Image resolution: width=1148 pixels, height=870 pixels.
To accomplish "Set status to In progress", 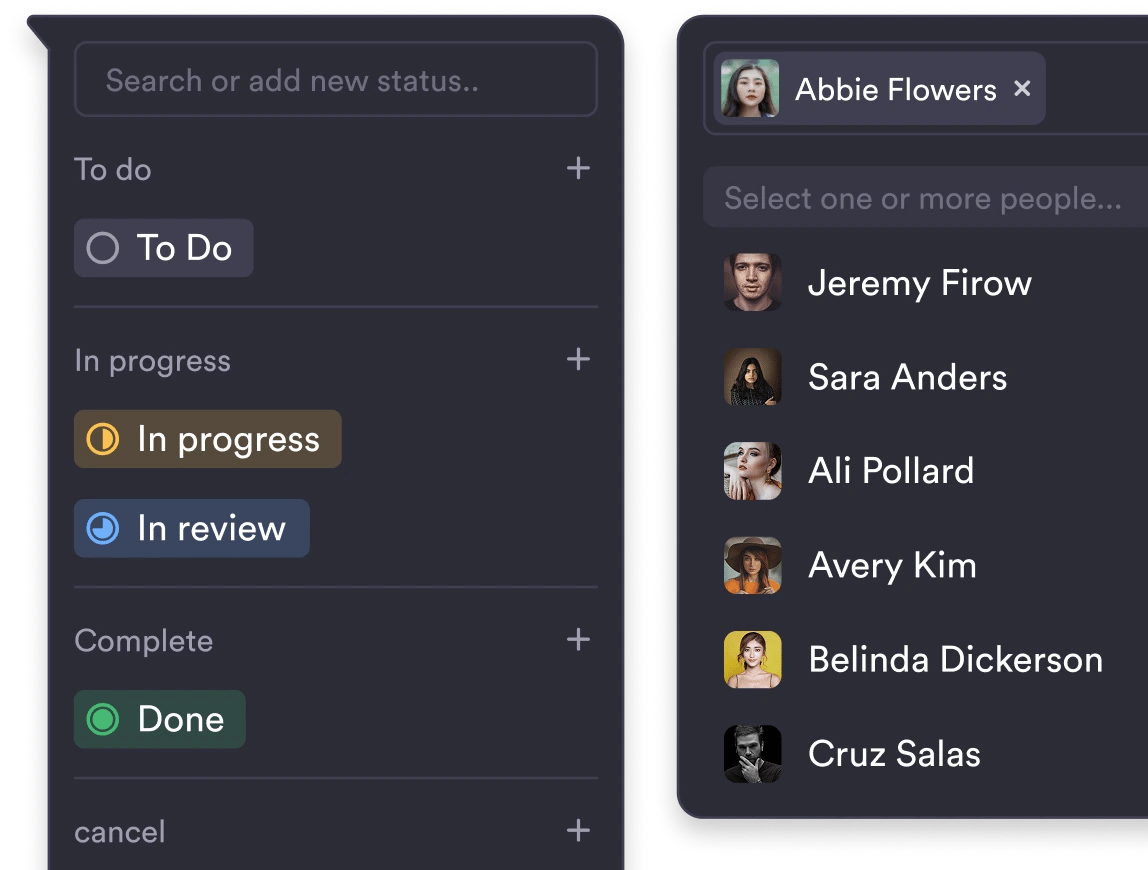I will point(228,439).
